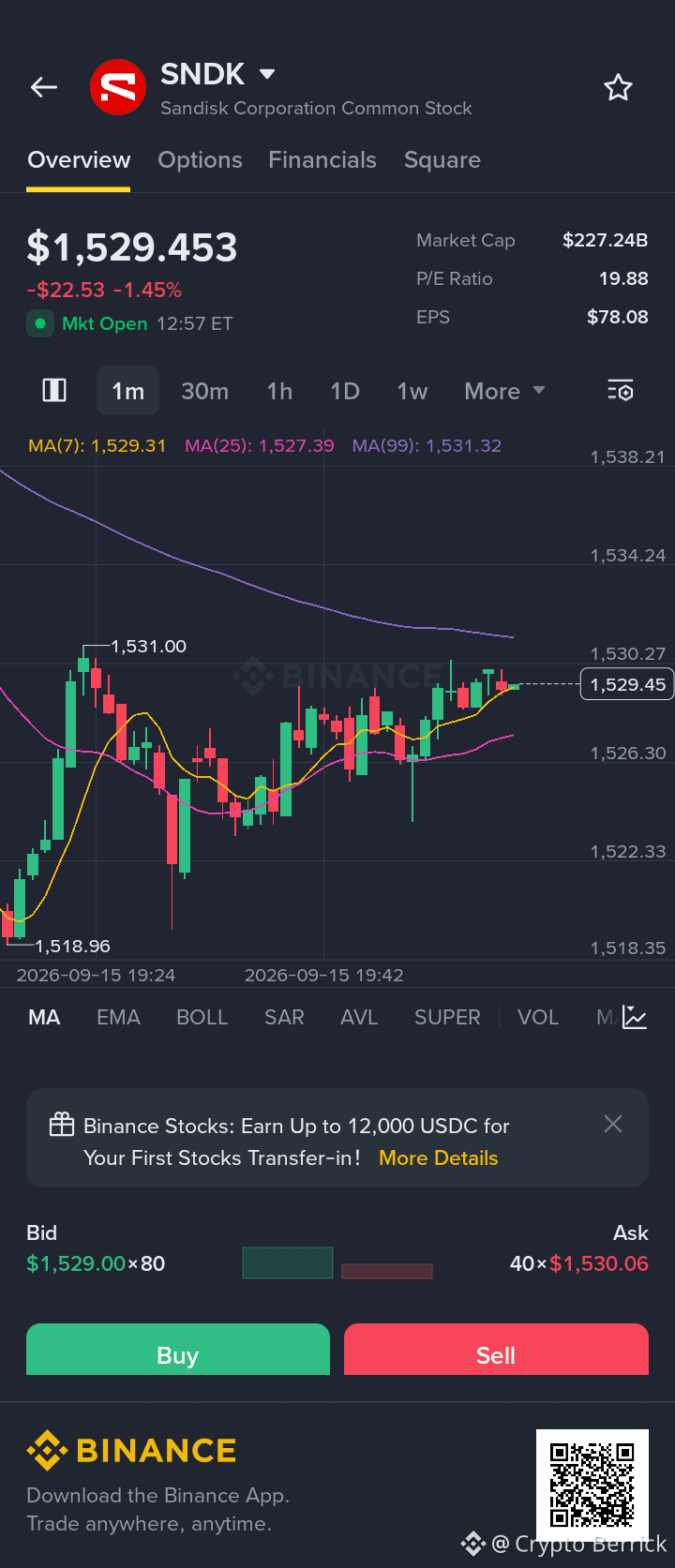Expand the SNDK ticker dropdown arrow
Image resolution: width=675 pixels, height=1568 pixels.
[x=267, y=74]
